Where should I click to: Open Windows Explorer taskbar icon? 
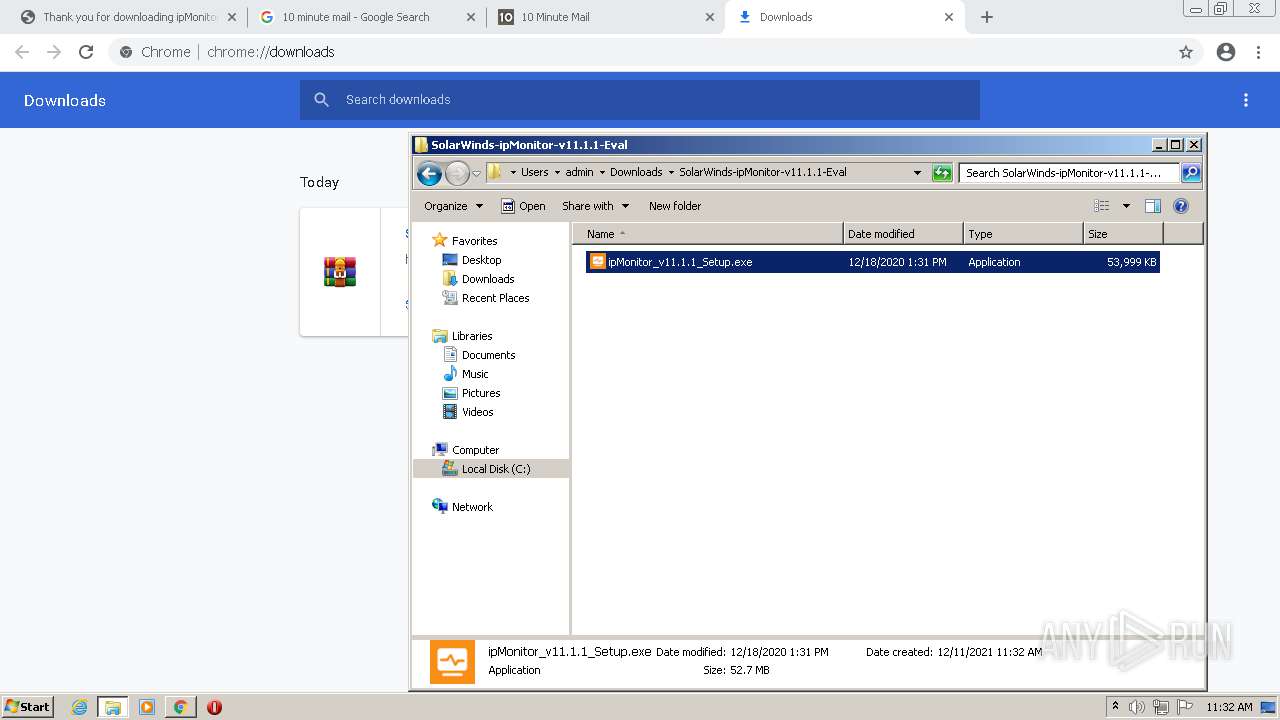pyautogui.click(x=113, y=707)
